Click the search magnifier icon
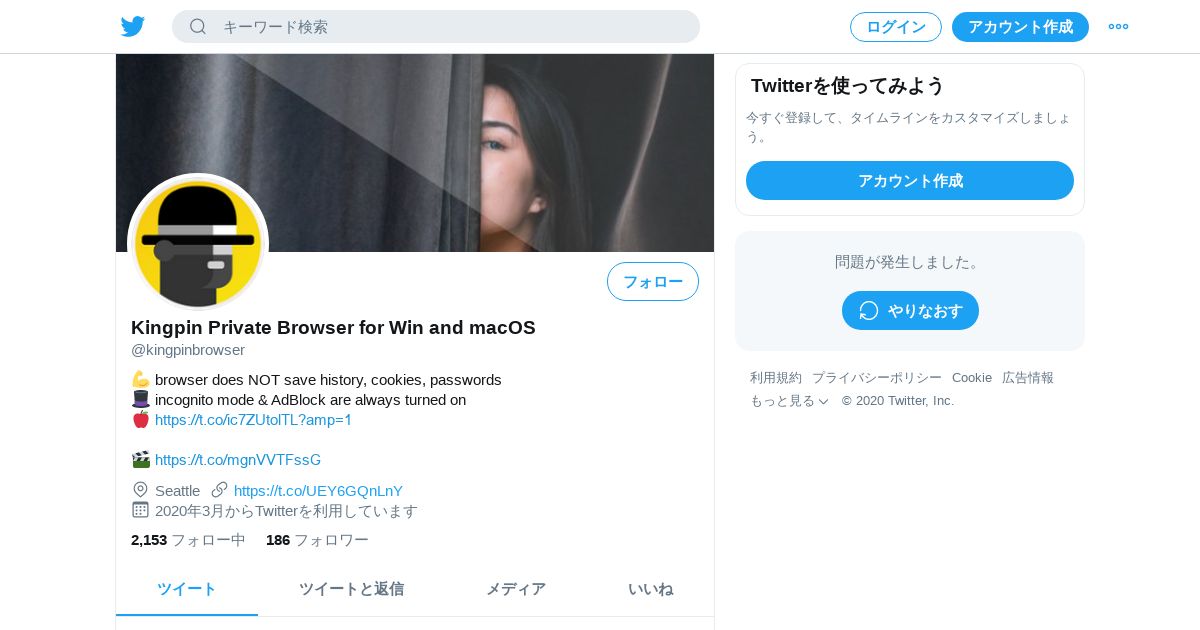The image size is (1200, 630). [x=198, y=26]
